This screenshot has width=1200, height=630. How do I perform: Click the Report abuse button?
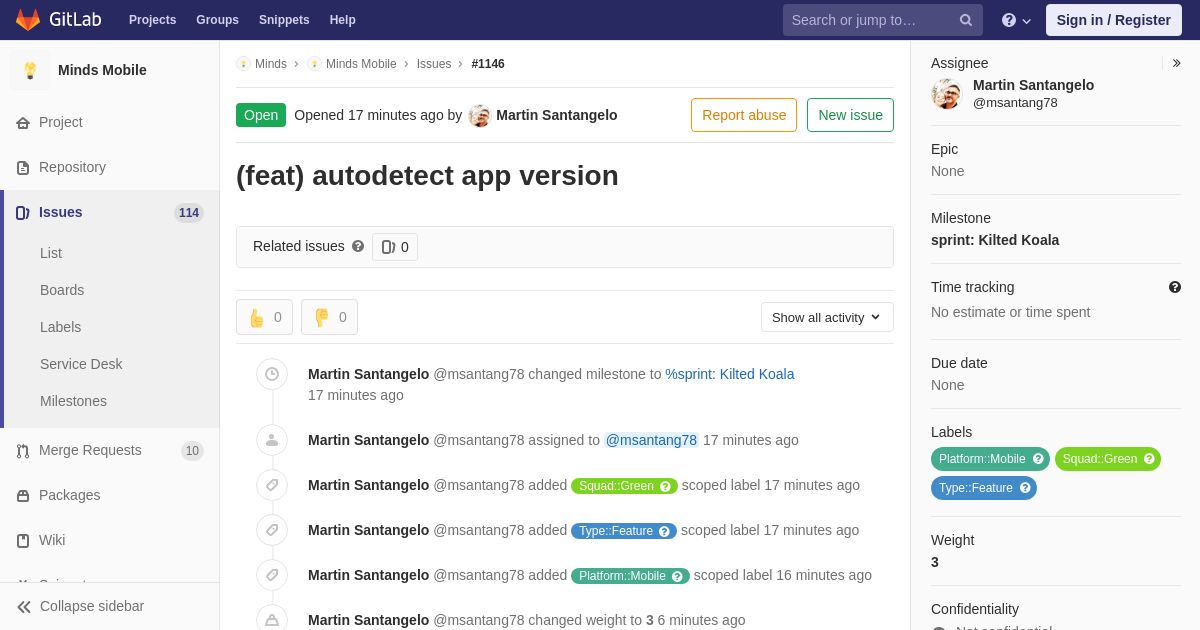[744, 115]
